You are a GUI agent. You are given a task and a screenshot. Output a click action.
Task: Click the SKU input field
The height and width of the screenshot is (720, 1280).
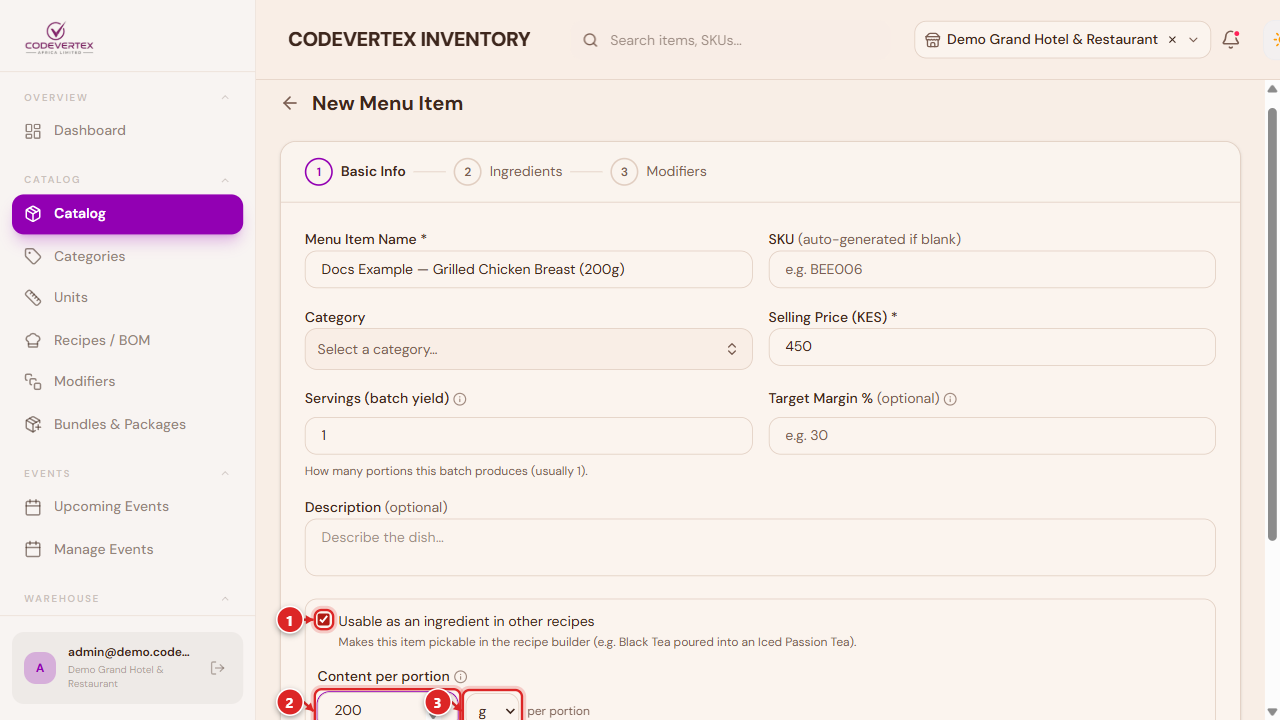[x=992, y=270]
